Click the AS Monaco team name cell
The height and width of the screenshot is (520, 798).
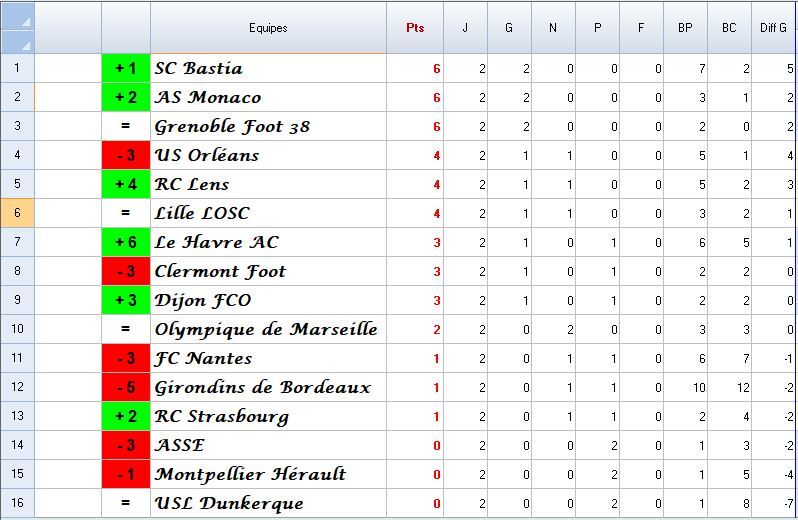(266, 97)
